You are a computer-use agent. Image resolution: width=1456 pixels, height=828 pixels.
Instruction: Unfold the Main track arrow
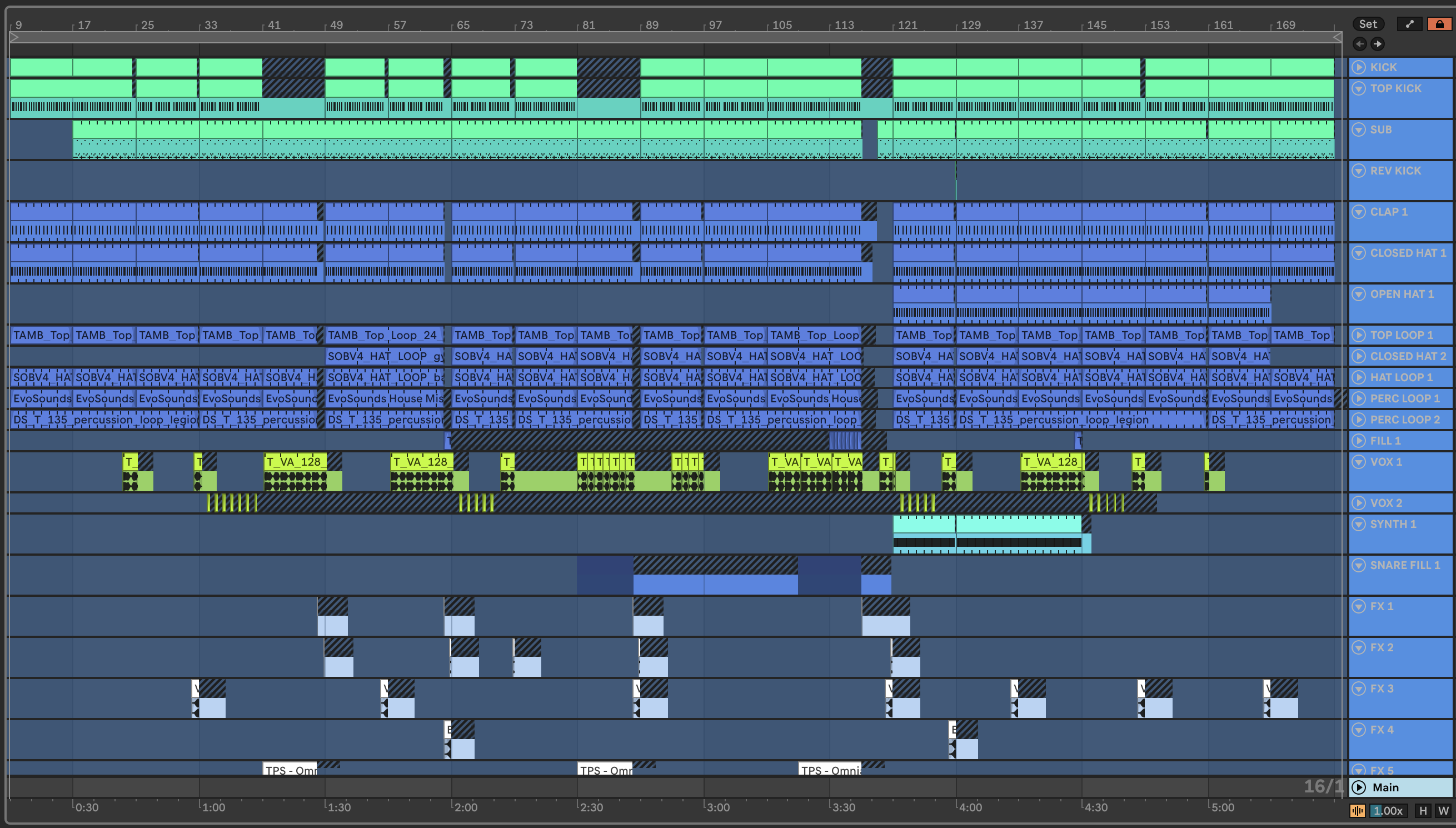(x=1359, y=787)
